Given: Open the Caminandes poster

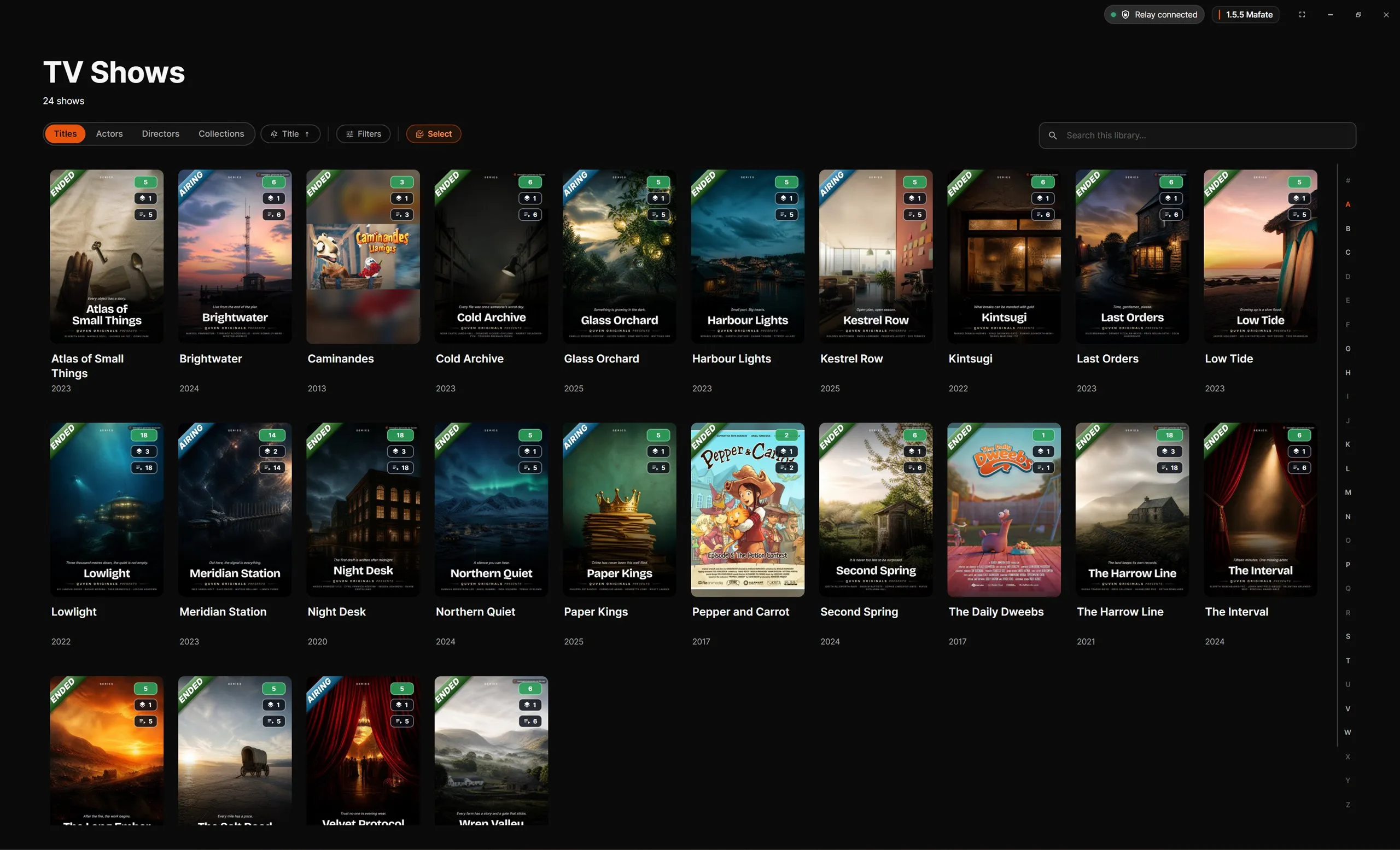Looking at the screenshot, I should [363, 257].
